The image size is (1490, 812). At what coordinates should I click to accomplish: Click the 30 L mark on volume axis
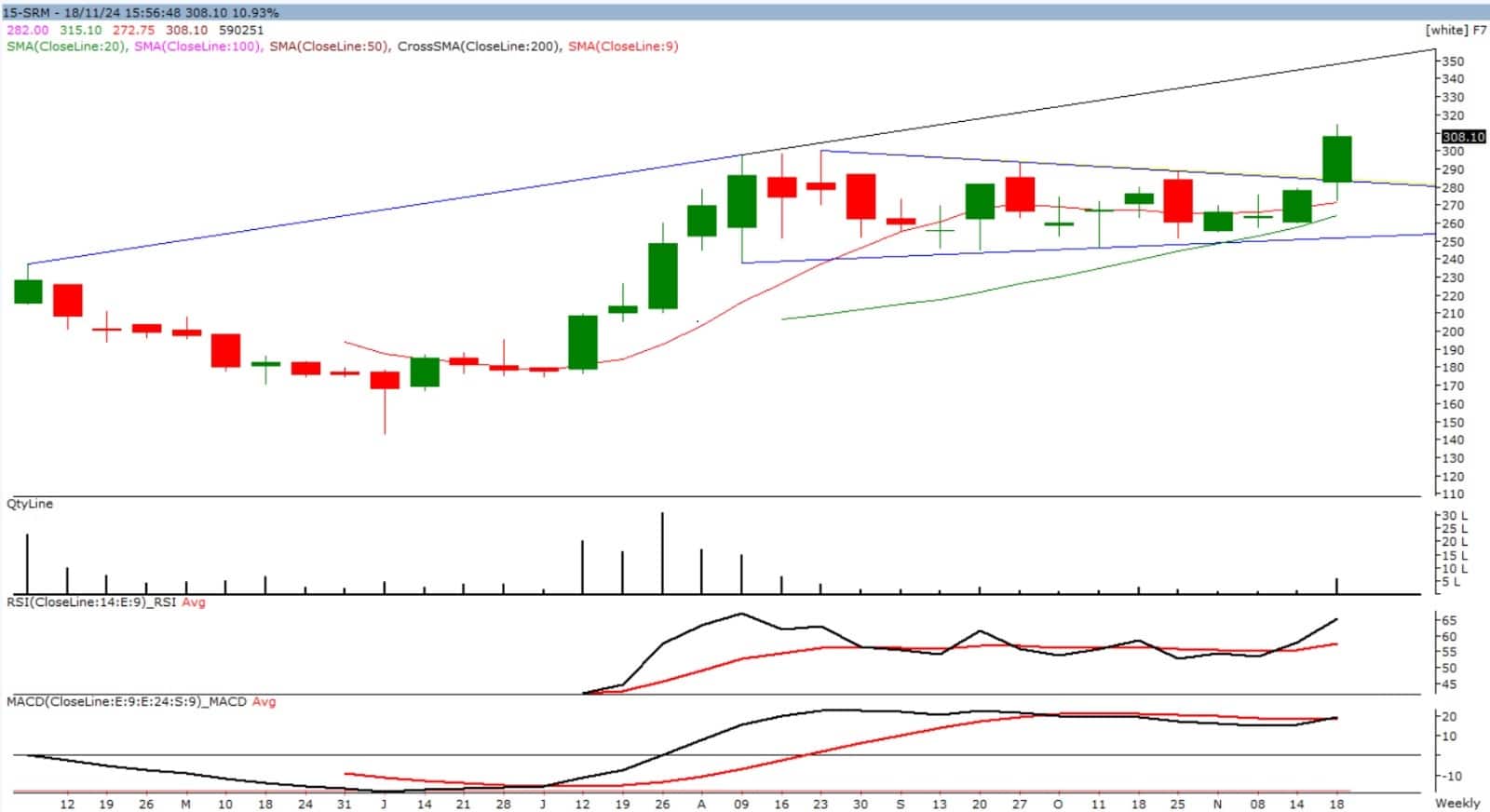(x=1454, y=516)
